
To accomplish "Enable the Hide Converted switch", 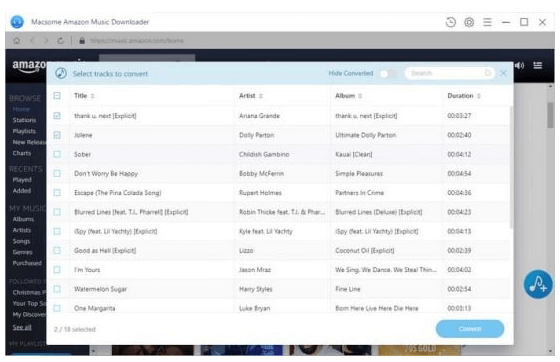I will tap(388, 73).
